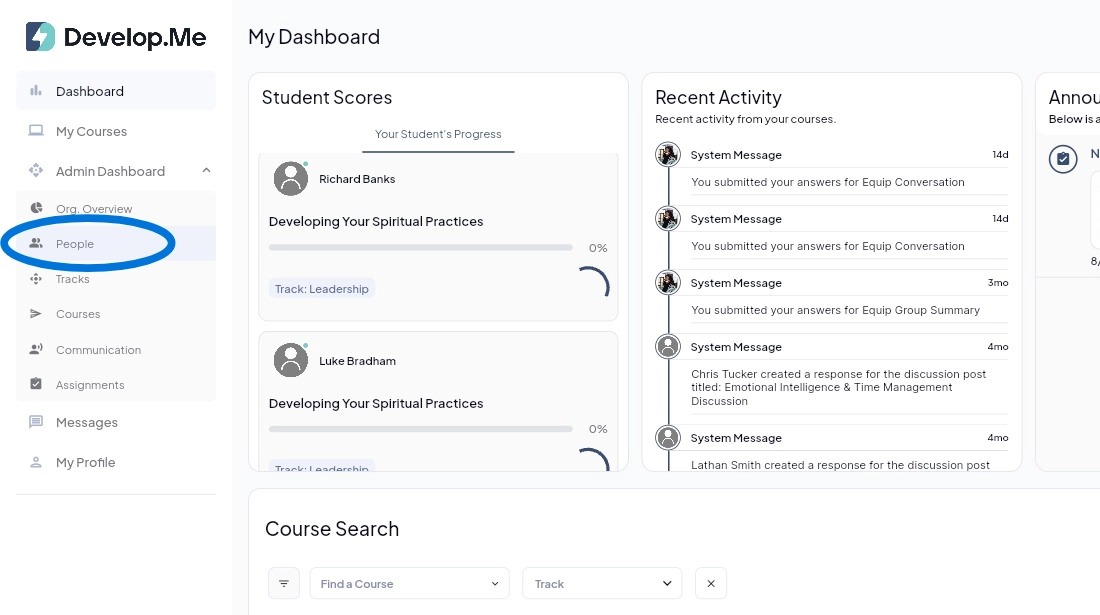Click the Track: Leadership tag for Richard Banks
1100x615 pixels.
tap(322, 289)
